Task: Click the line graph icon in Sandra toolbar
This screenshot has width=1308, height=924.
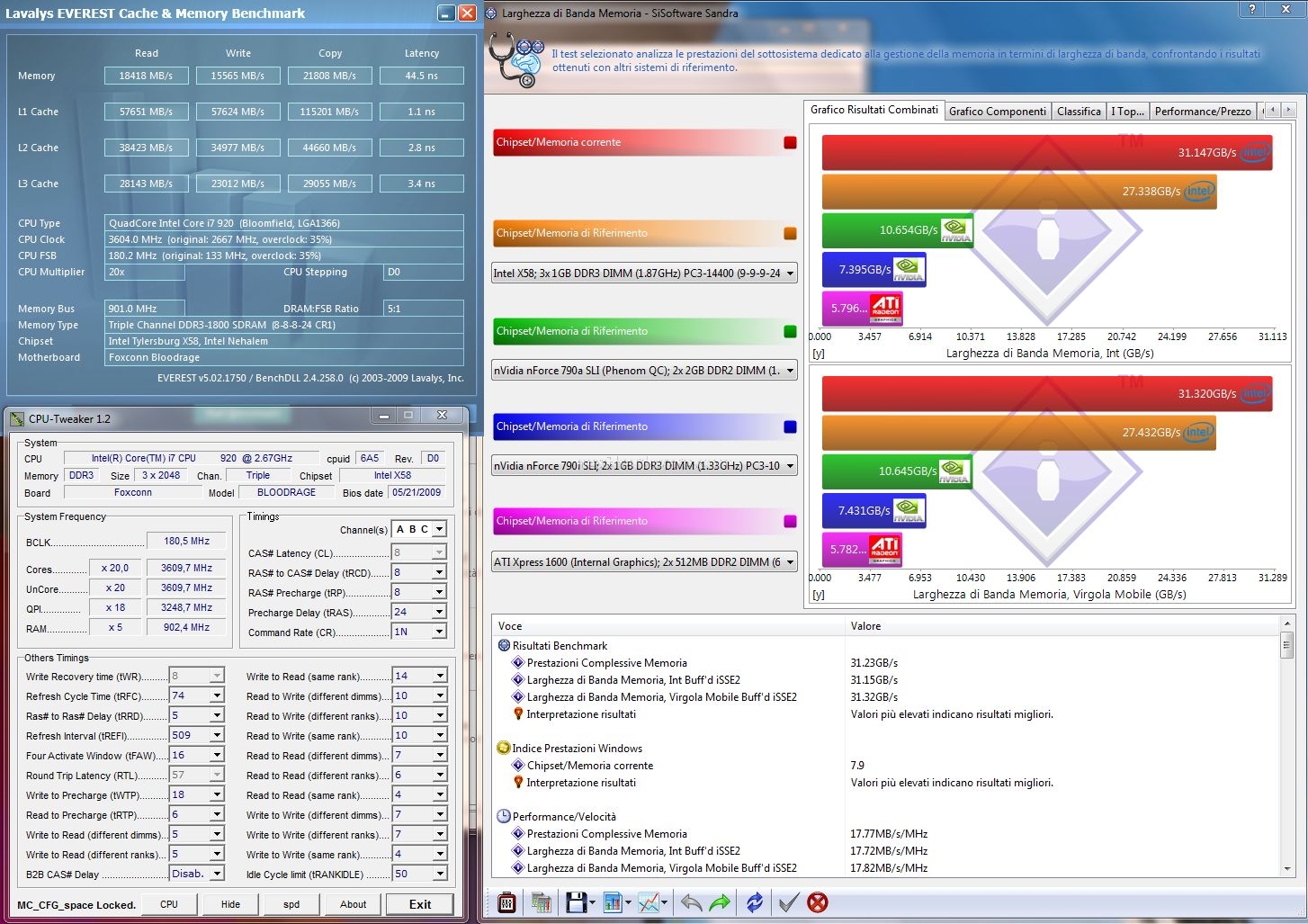Action: (649, 902)
